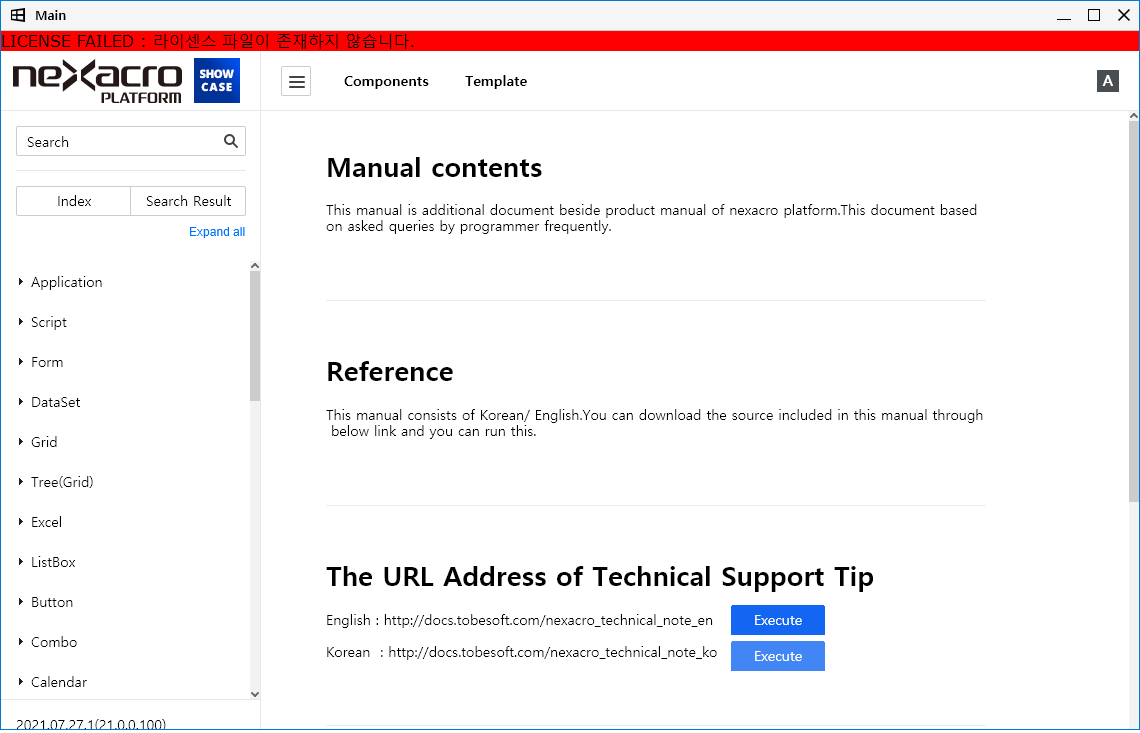Viewport: 1140px width, 733px height.
Task: Expand the Tree(Grid) tree node
Action: click(x=21, y=482)
